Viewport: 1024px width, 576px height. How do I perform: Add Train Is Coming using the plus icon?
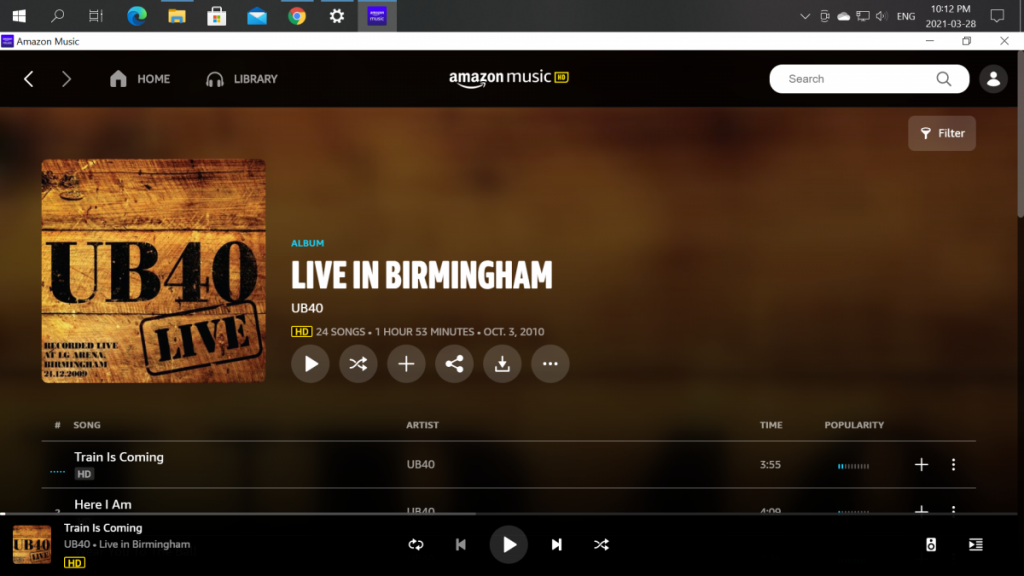[921, 464]
